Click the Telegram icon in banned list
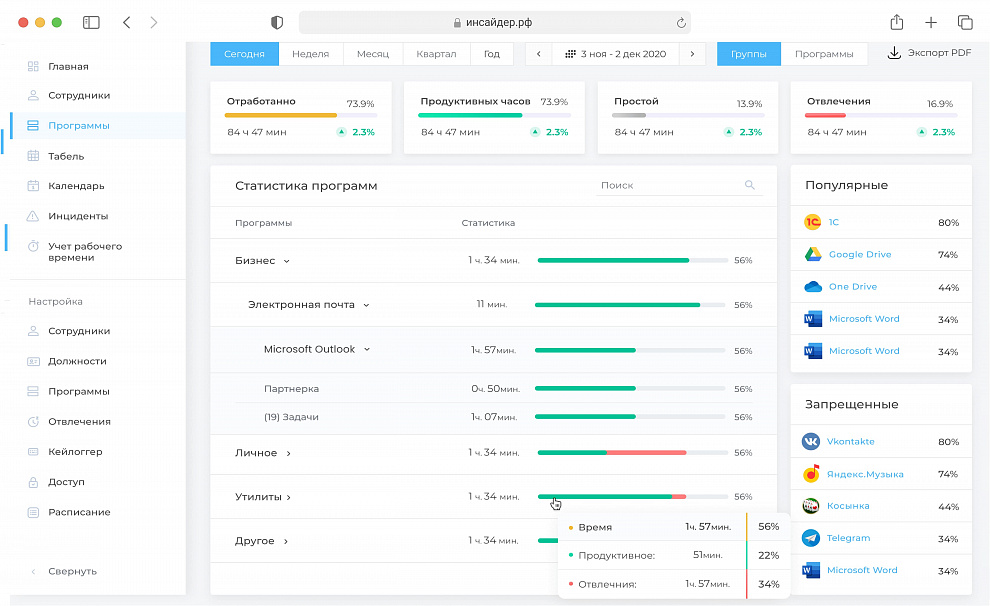 (811, 538)
